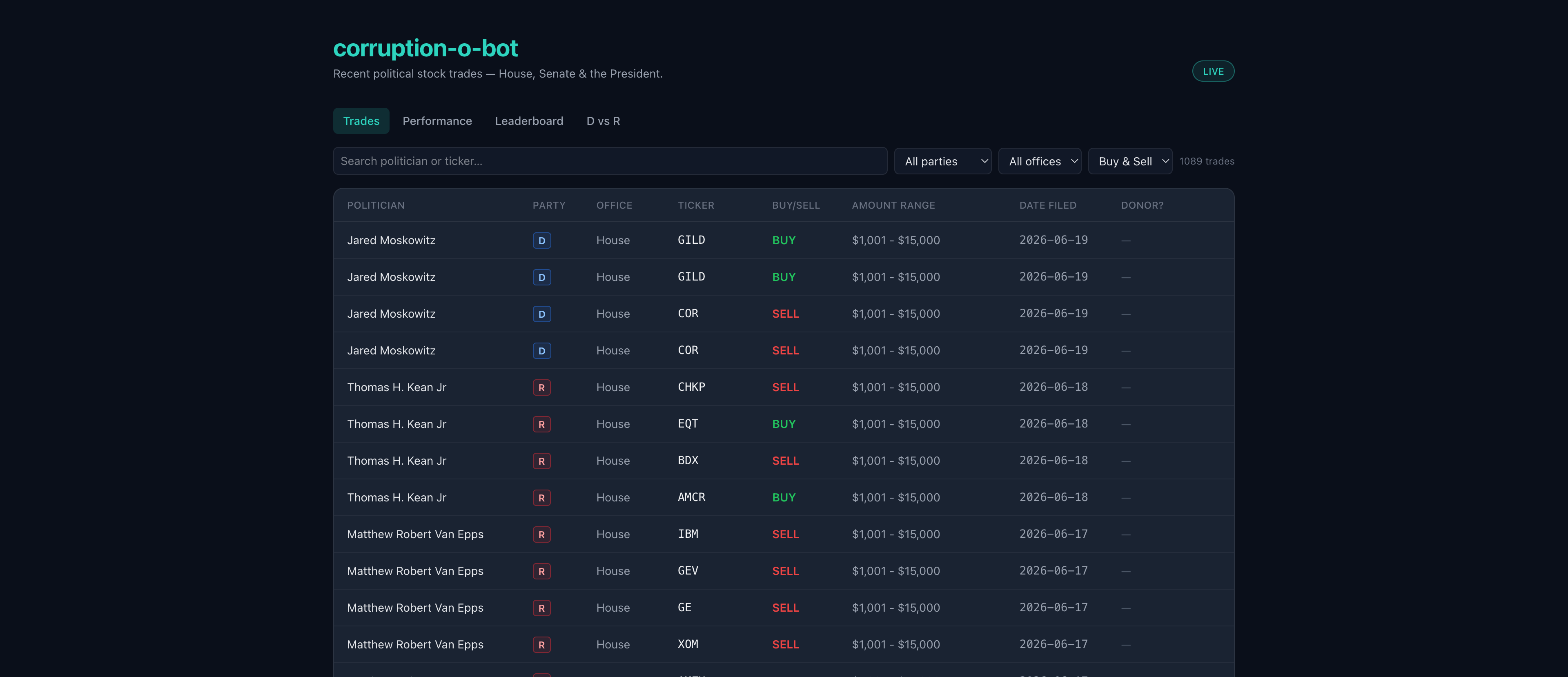Click the 2026-06-18 date in the CHKP row

tap(1053, 387)
